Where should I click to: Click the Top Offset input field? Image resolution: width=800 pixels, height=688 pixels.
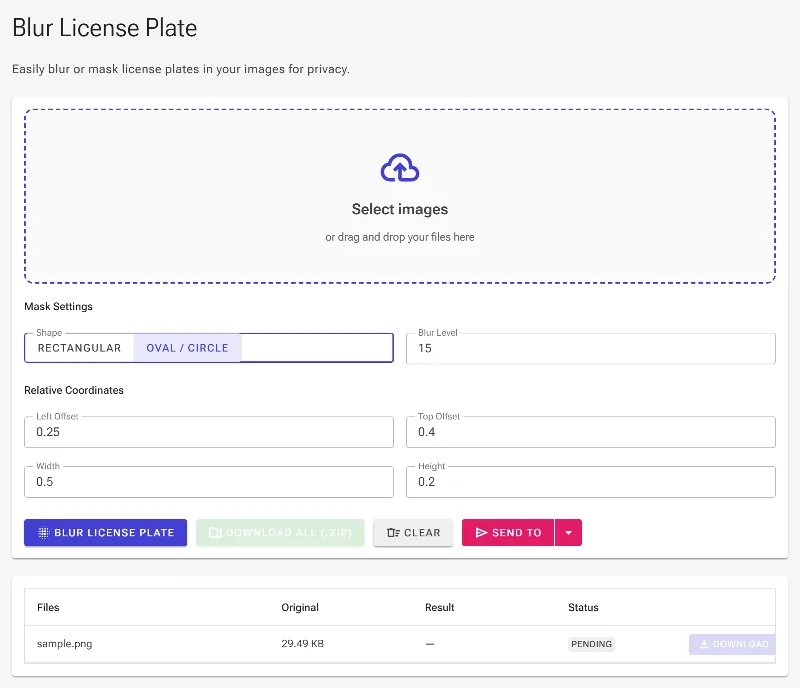tap(591, 432)
